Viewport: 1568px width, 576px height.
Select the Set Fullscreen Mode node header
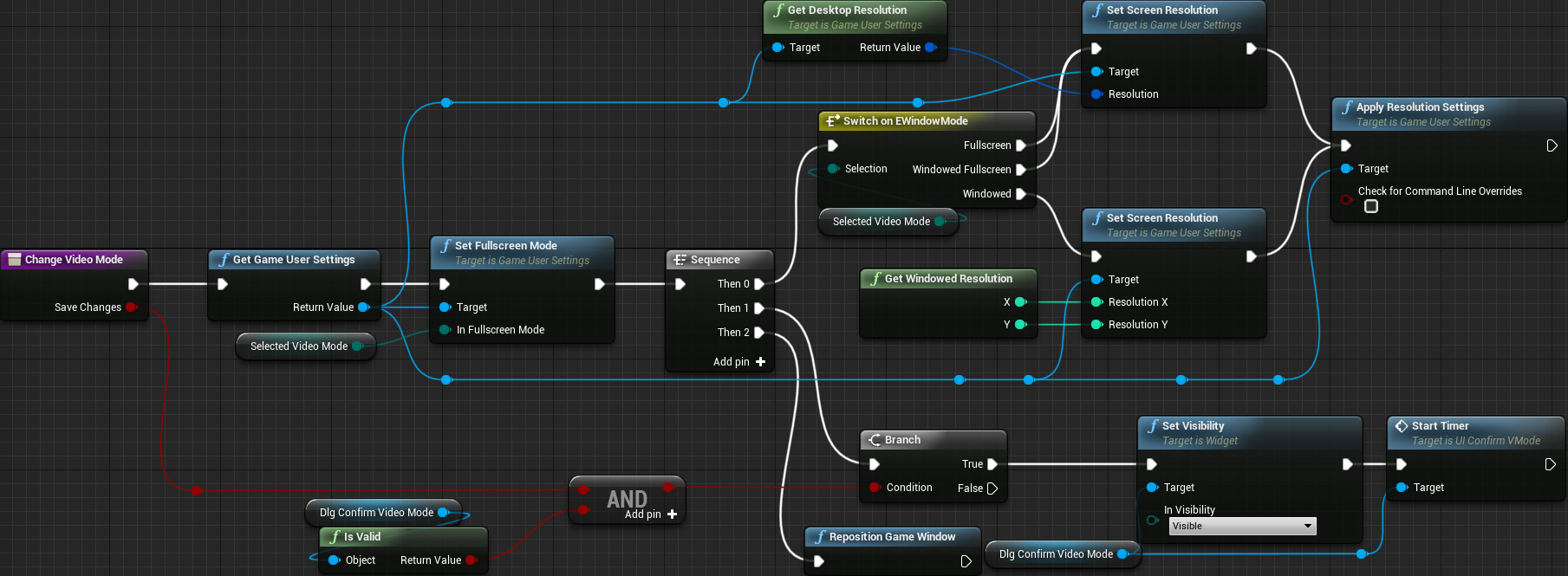(522, 252)
